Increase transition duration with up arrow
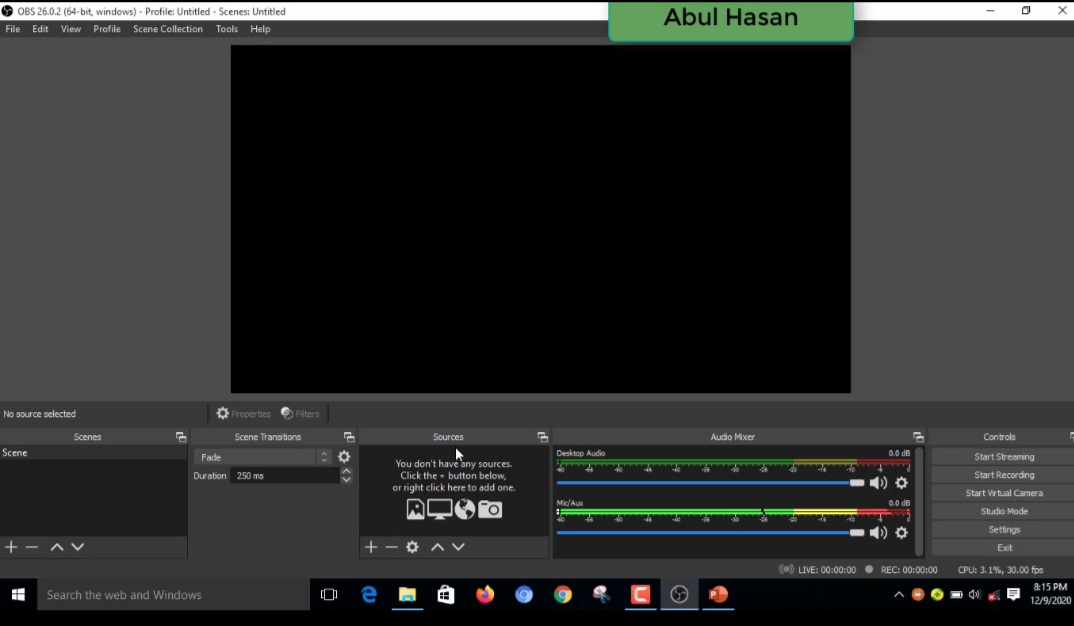 click(x=347, y=471)
